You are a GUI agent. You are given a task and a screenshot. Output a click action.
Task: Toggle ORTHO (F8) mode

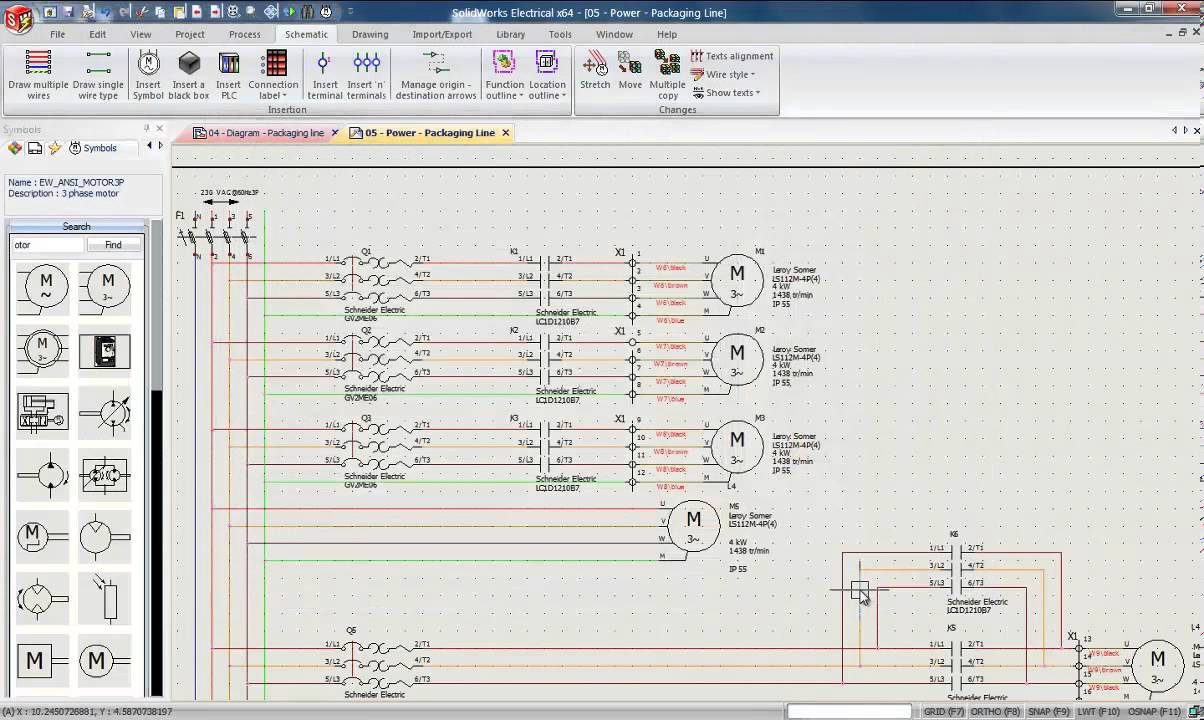(x=994, y=712)
